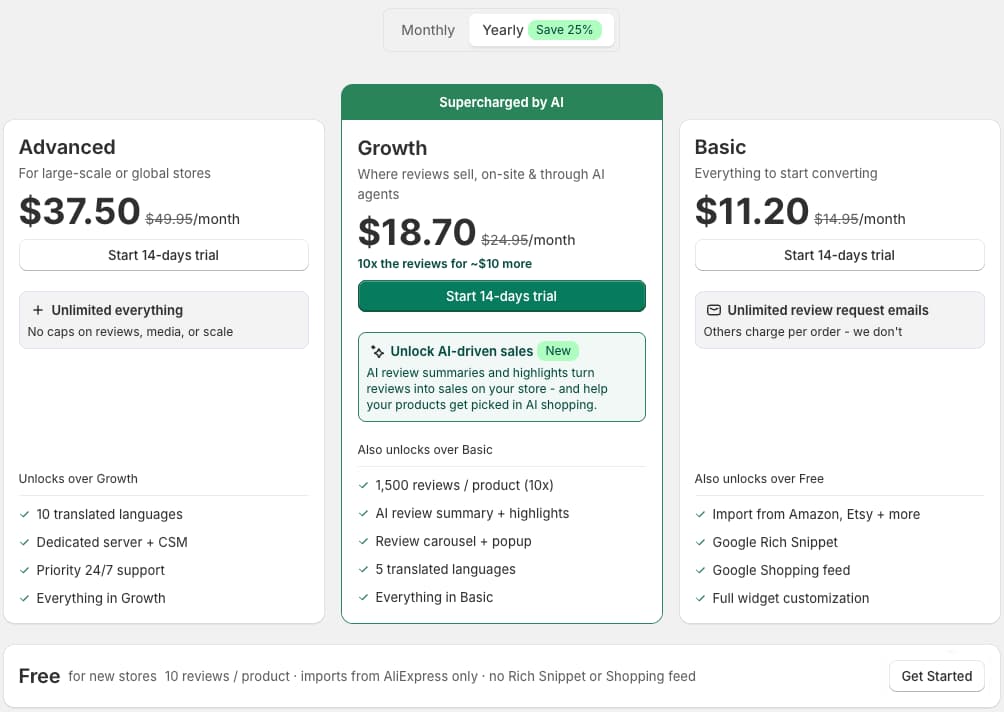Switch billing to Monthly
This screenshot has height=712, width=1004.
tap(428, 30)
